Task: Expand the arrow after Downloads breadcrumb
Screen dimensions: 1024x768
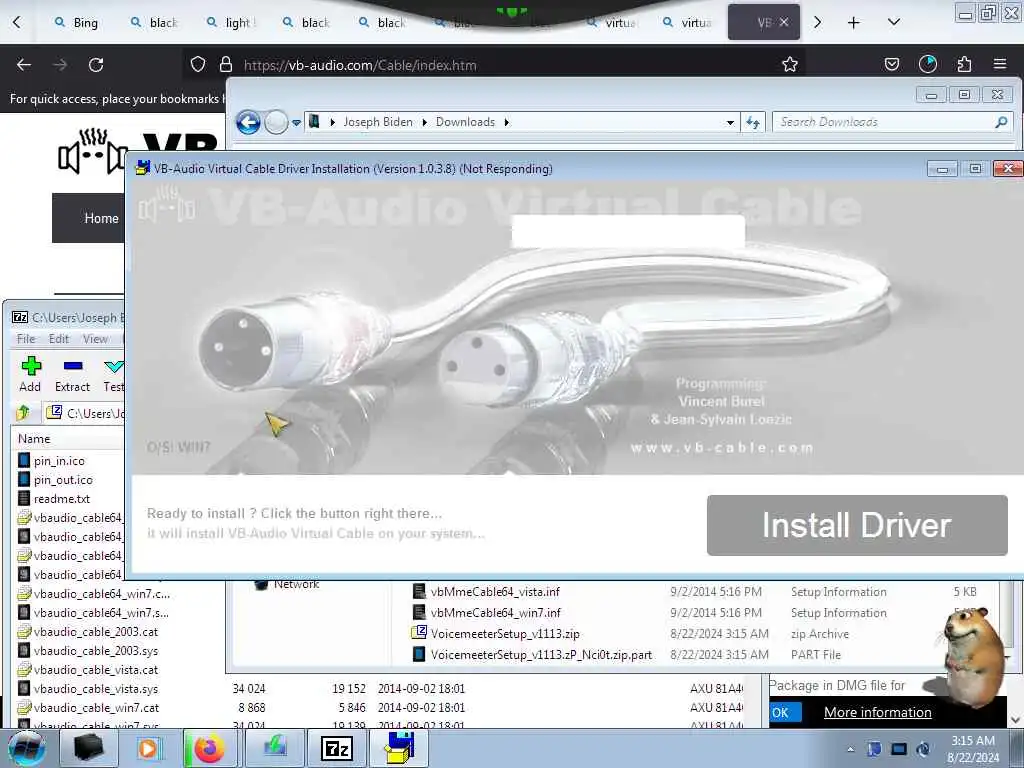Action: click(x=506, y=122)
